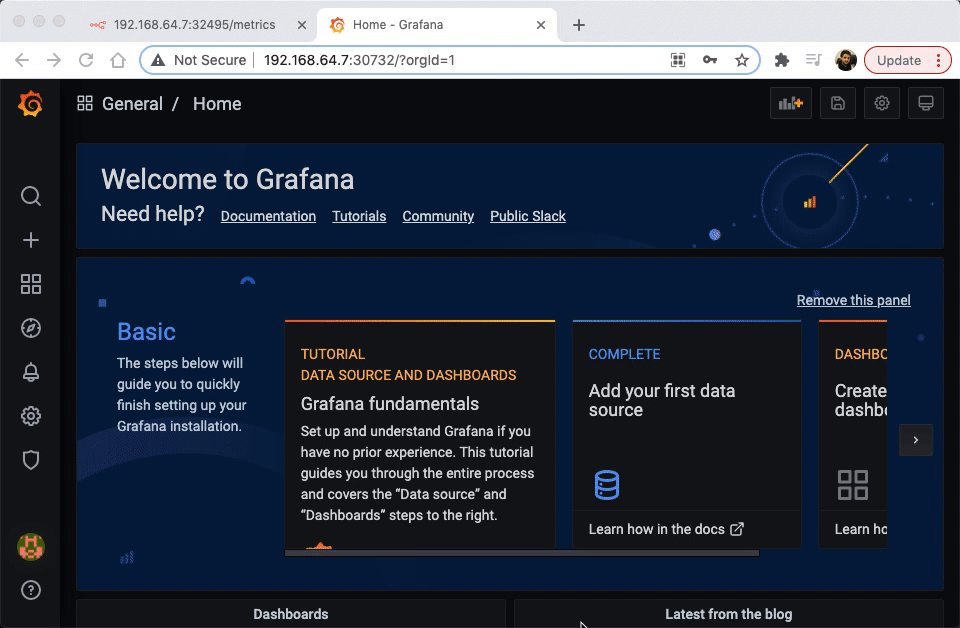Open a new browser tab
This screenshot has width=960, height=628.
click(x=579, y=25)
